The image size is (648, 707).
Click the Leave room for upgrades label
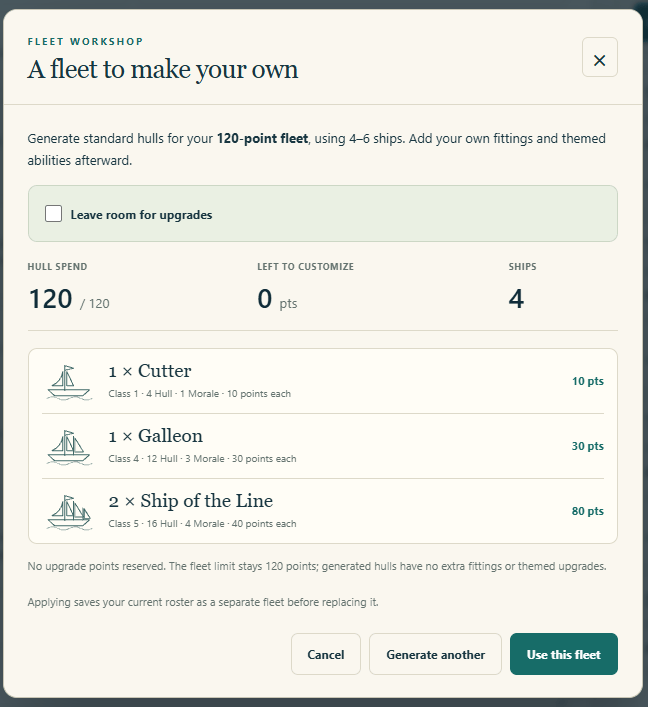click(141, 215)
